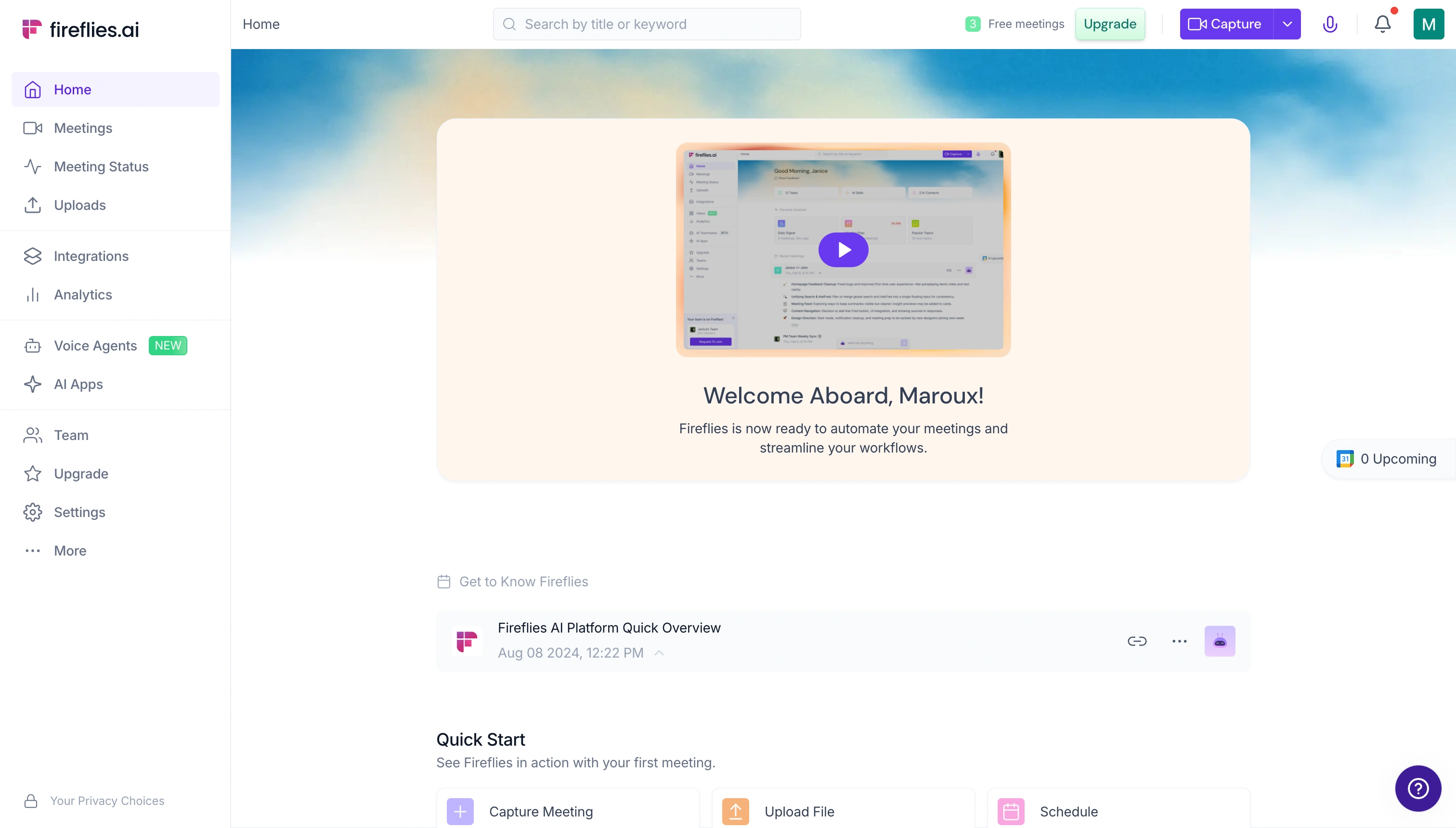This screenshot has height=828, width=1456.
Task: Click the Upgrade button in the header
Action: [1110, 24]
